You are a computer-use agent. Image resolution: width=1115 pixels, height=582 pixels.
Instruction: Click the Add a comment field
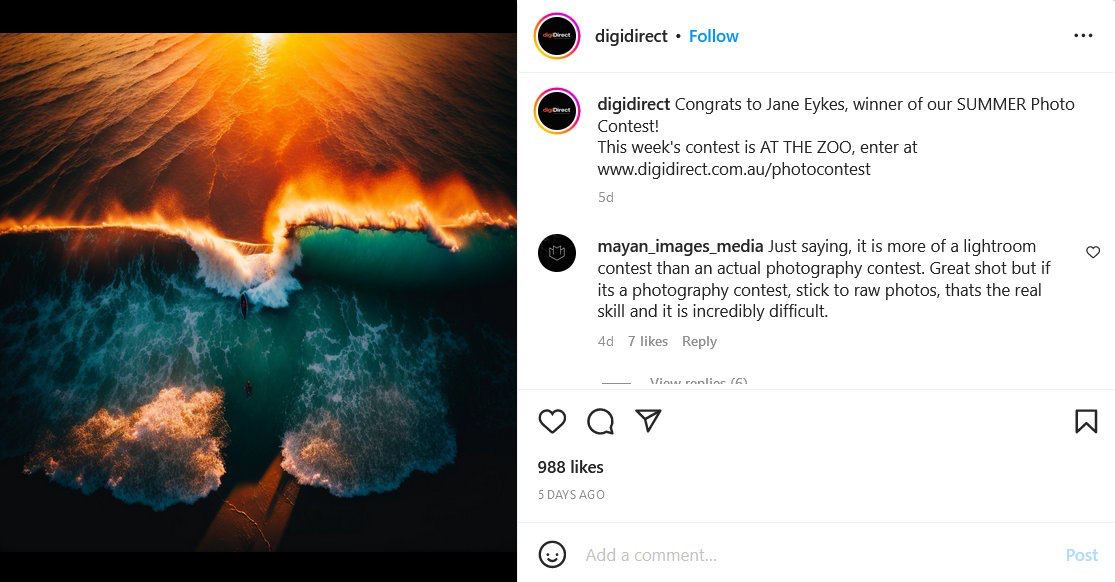point(800,555)
